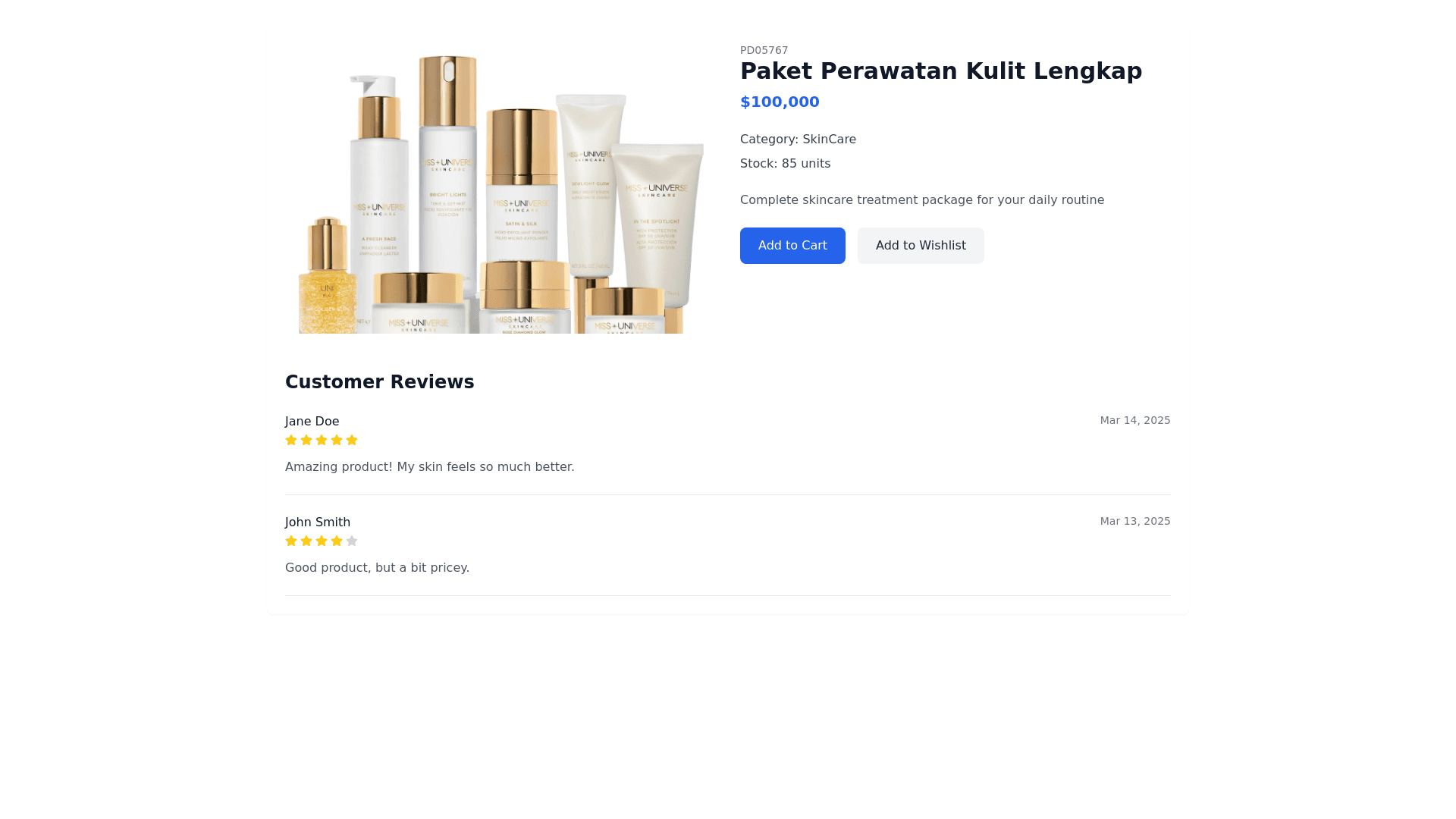The height and width of the screenshot is (819, 1456).
Task: Click the Paket Perawatan Kulit Lengkap title
Action: [x=941, y=71]
